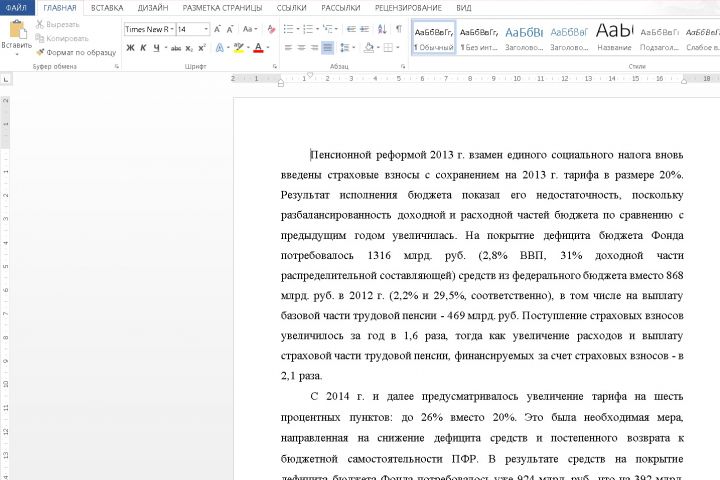The width and height of the screenshot is (720, 480).
Task: Click the shading paint bucket icon
Action: click(x=369, y=48)
